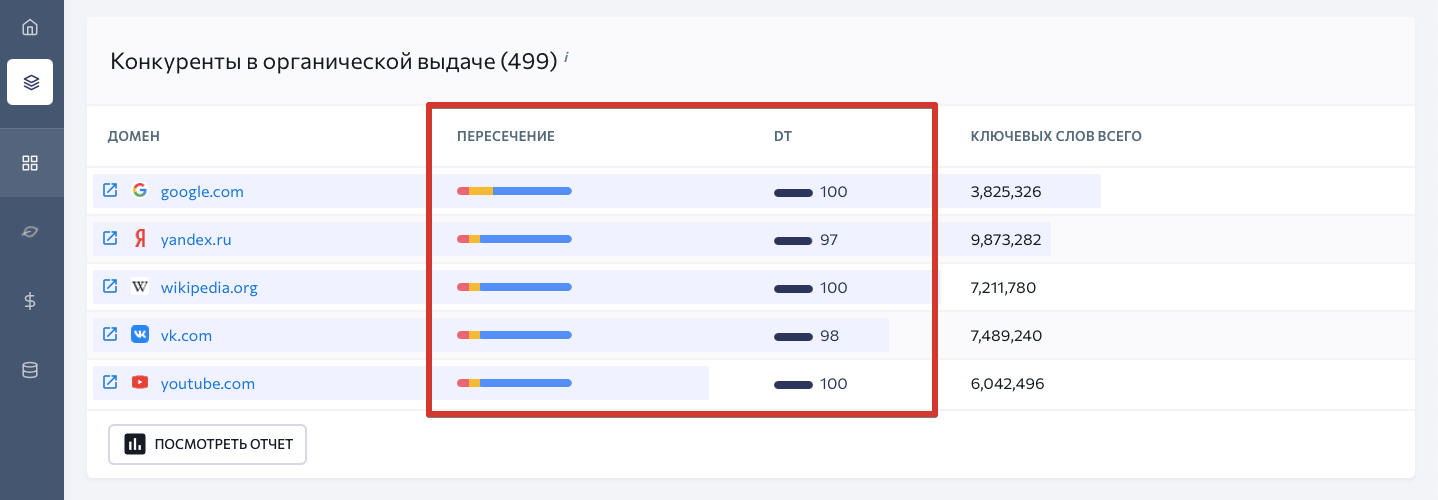Open the vk.com domain link

click(186, 336)
